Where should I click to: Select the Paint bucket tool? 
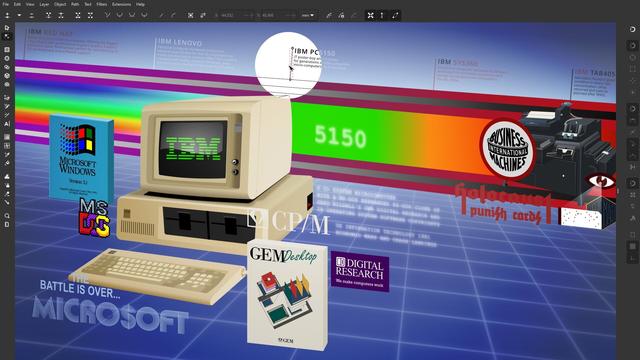coord(7,163)
